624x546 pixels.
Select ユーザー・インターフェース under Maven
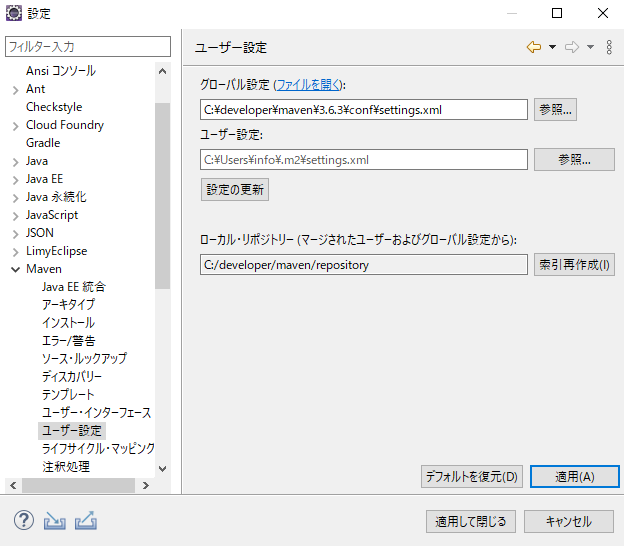[x=97, y=413]
